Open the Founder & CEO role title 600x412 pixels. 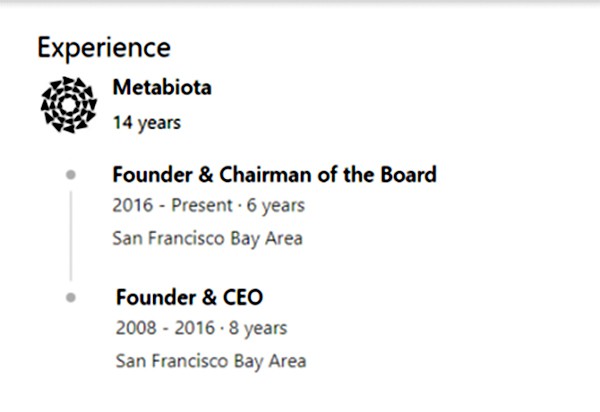coord(189,297)
